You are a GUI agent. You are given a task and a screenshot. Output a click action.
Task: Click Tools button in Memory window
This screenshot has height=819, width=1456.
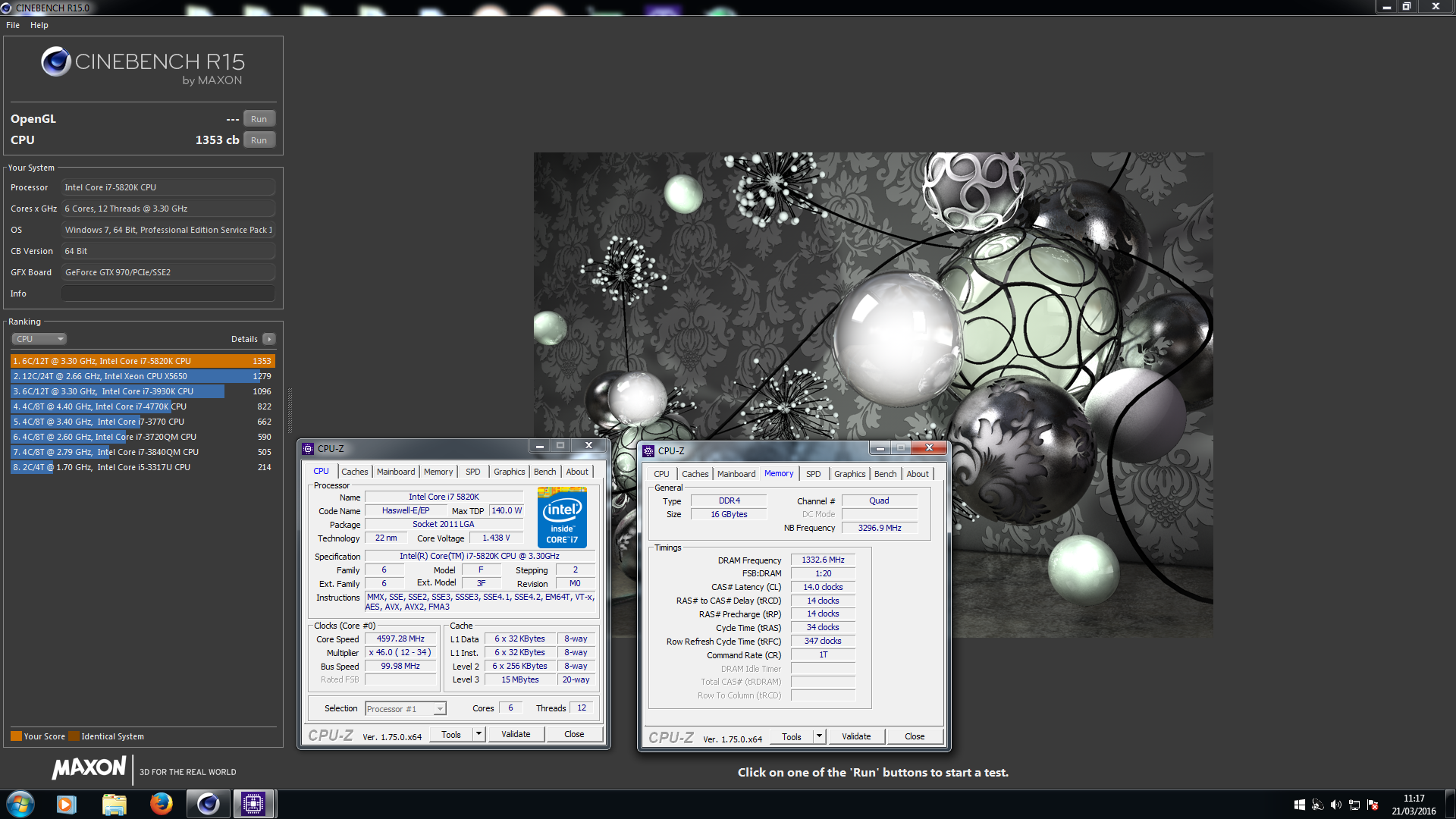click(792, 736)
